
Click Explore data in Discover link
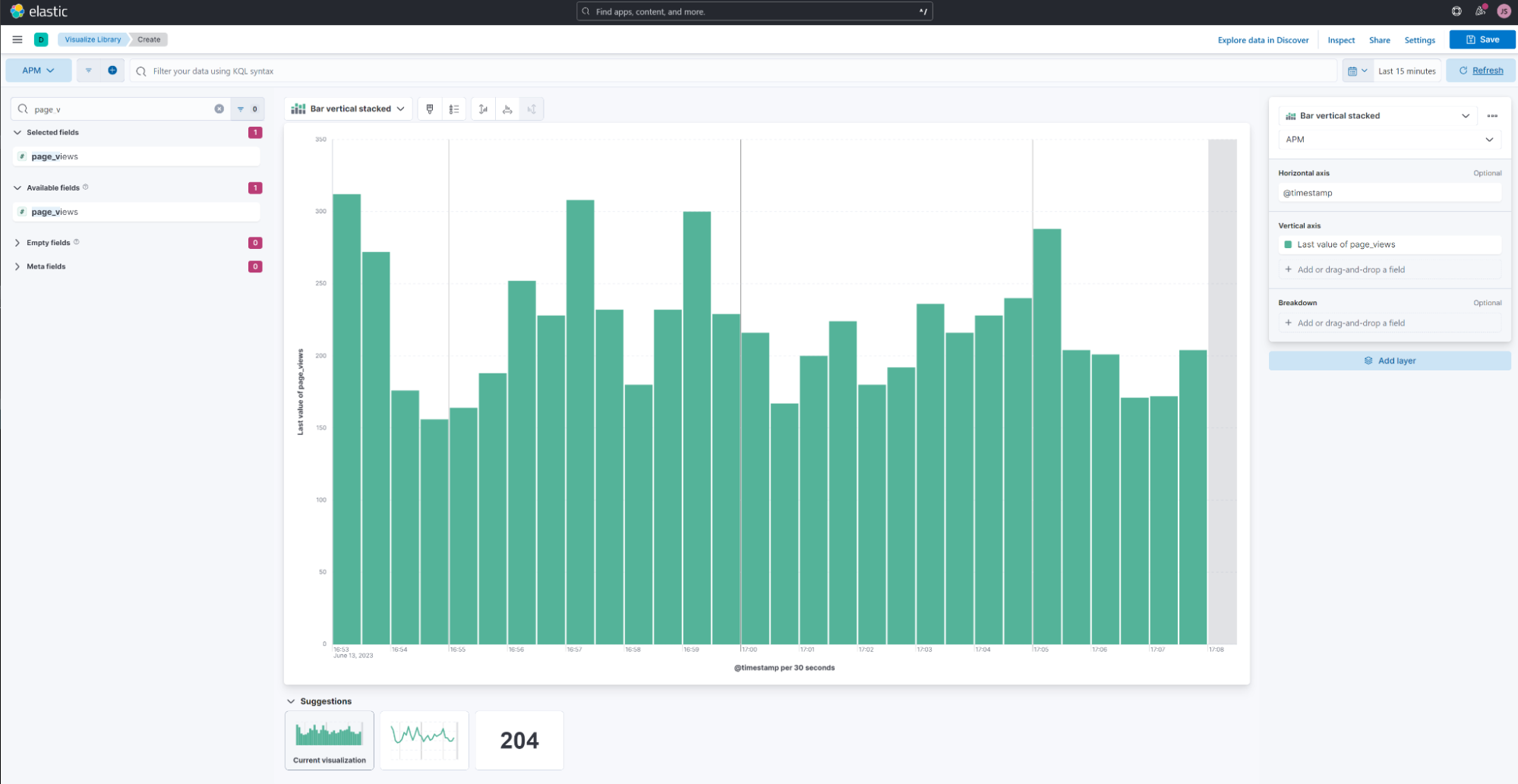pyautogui.click(x=1263, y=40)
